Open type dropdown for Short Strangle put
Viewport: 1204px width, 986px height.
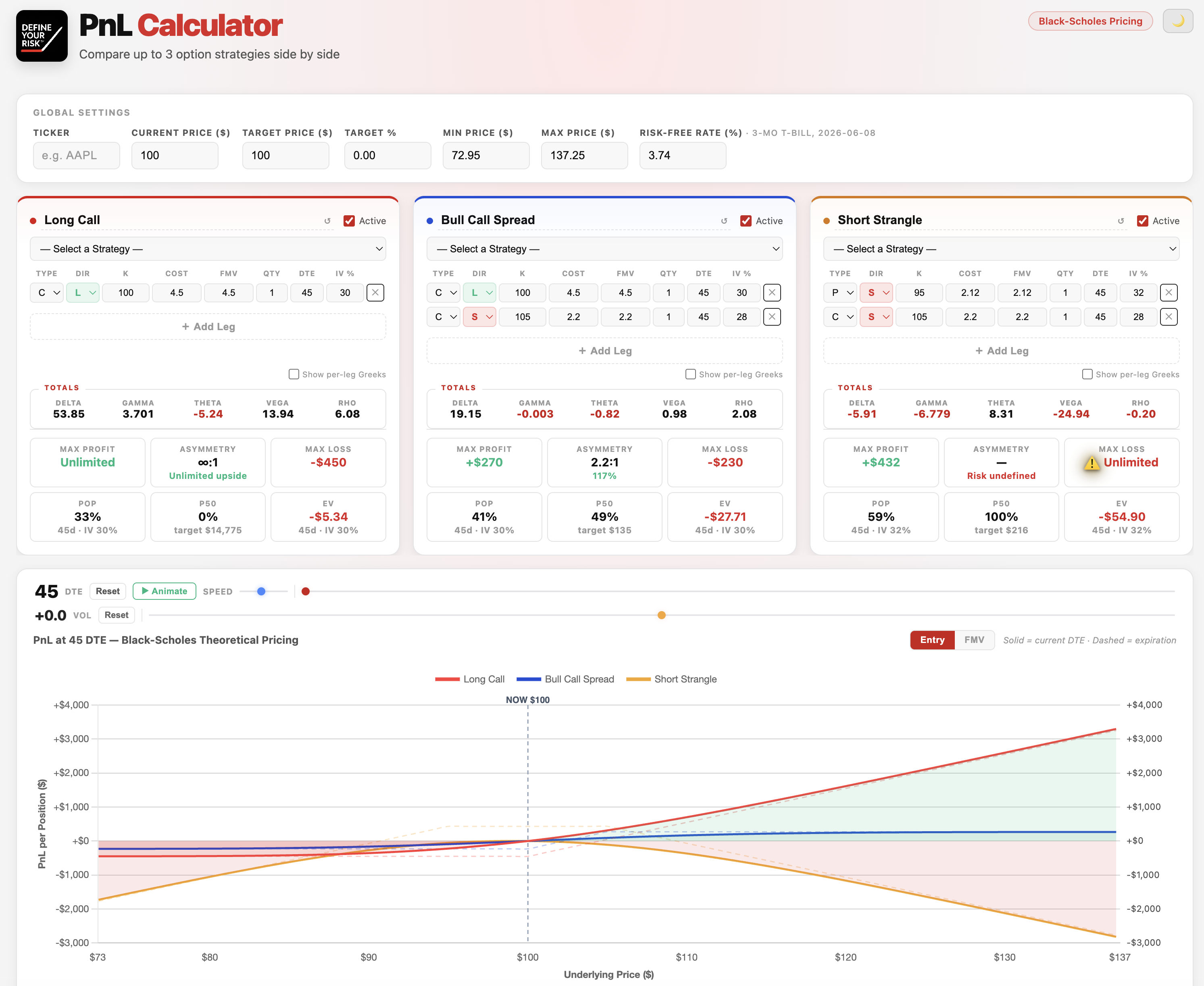click(840, 293)
